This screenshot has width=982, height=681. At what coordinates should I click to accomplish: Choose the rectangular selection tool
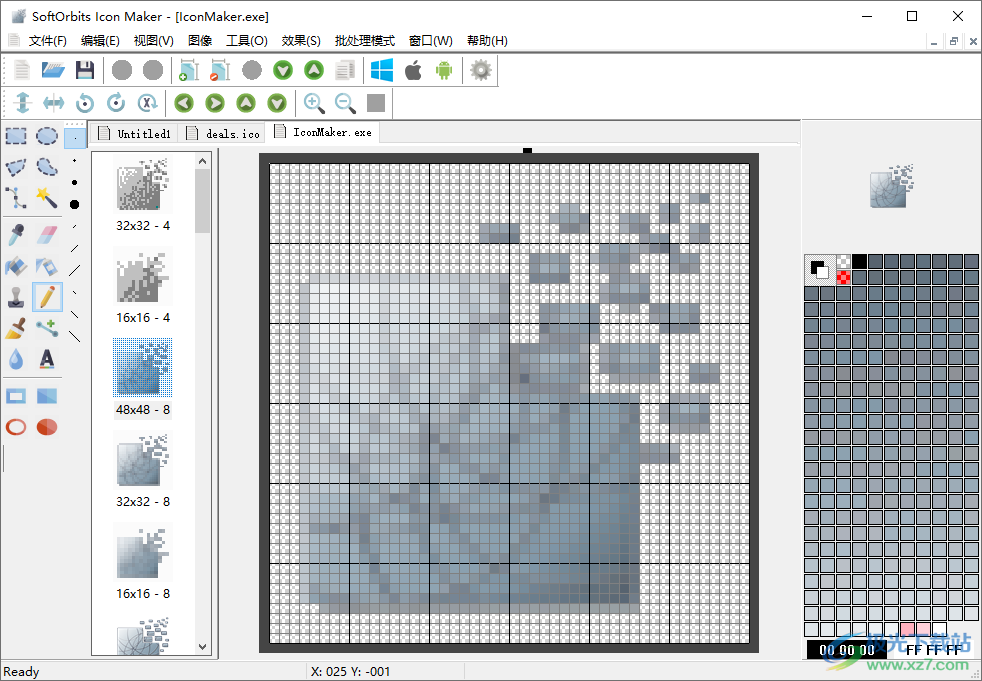click(14, 136)
